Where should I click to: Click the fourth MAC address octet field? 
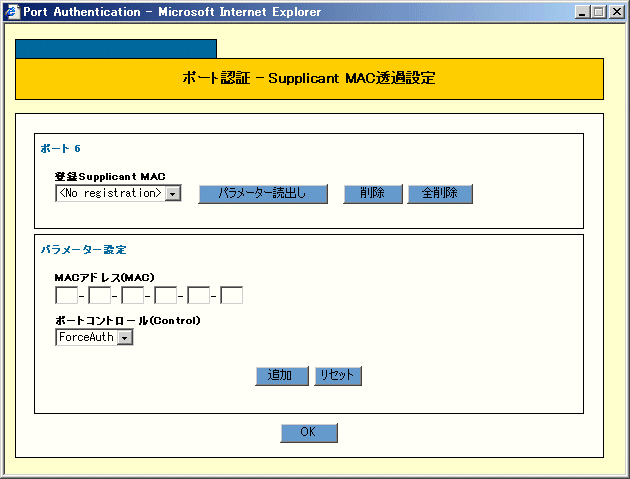click(165, 295)
